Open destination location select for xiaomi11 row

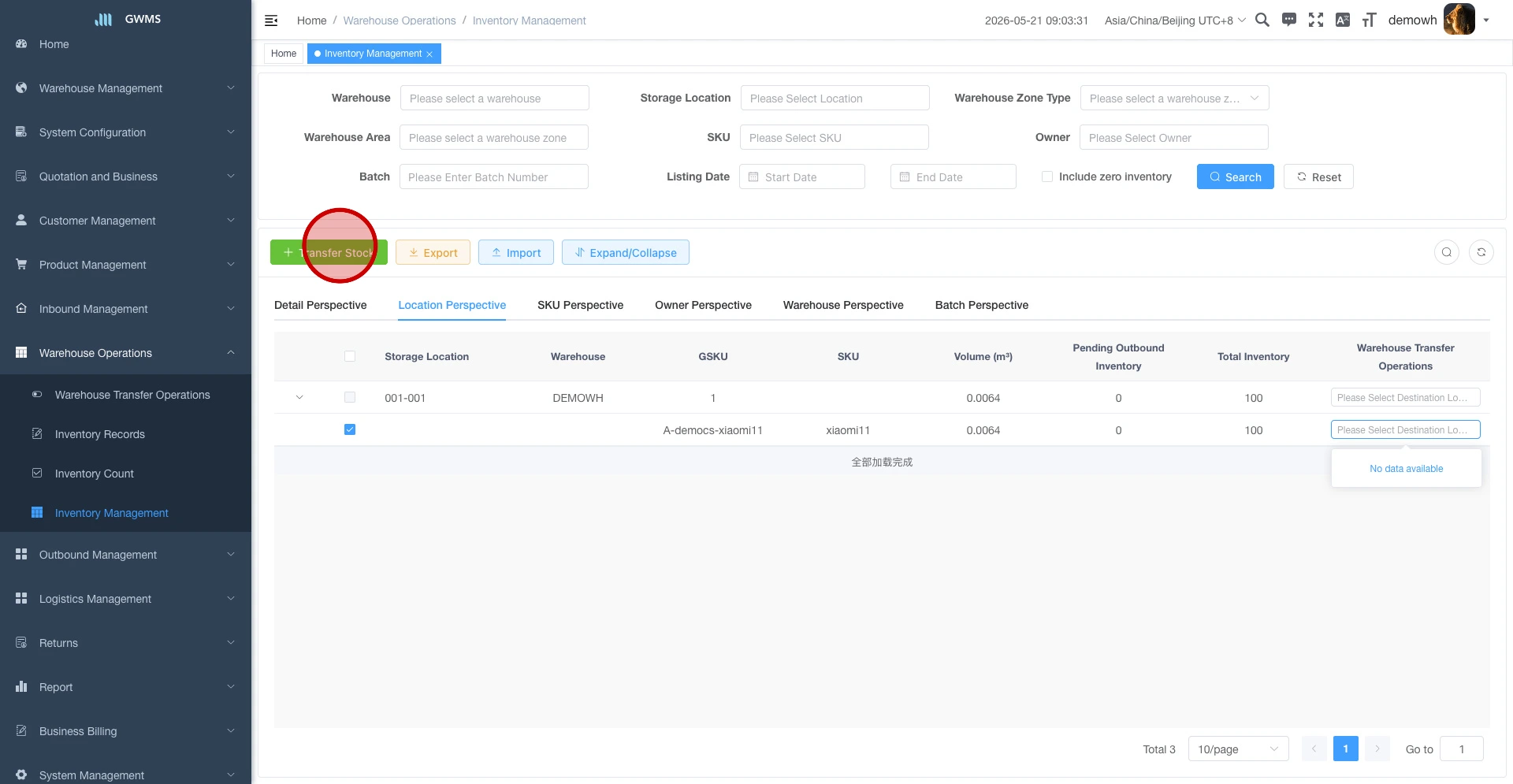click(1405, 429)
